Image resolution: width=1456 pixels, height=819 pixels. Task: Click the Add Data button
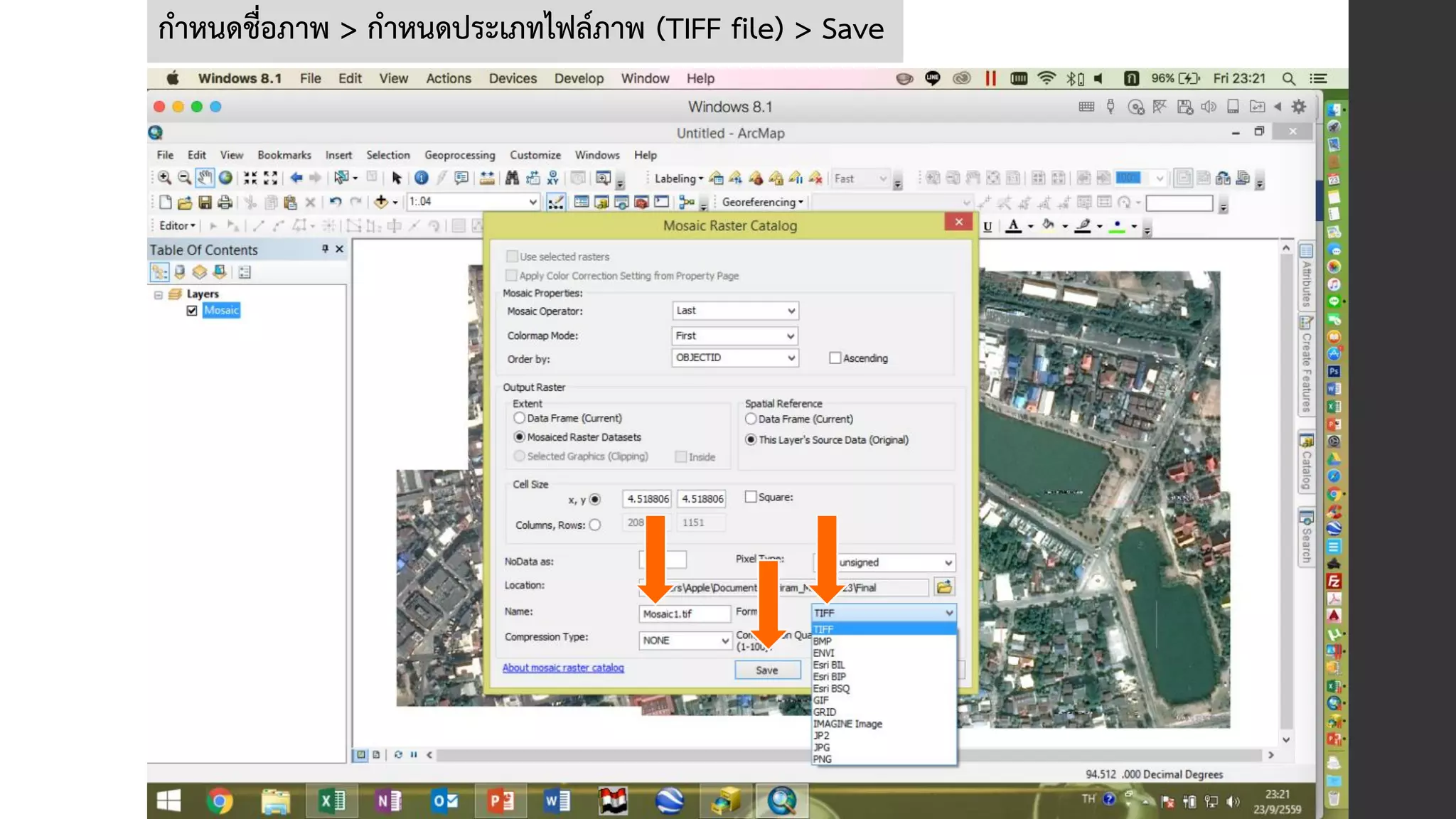381,203
